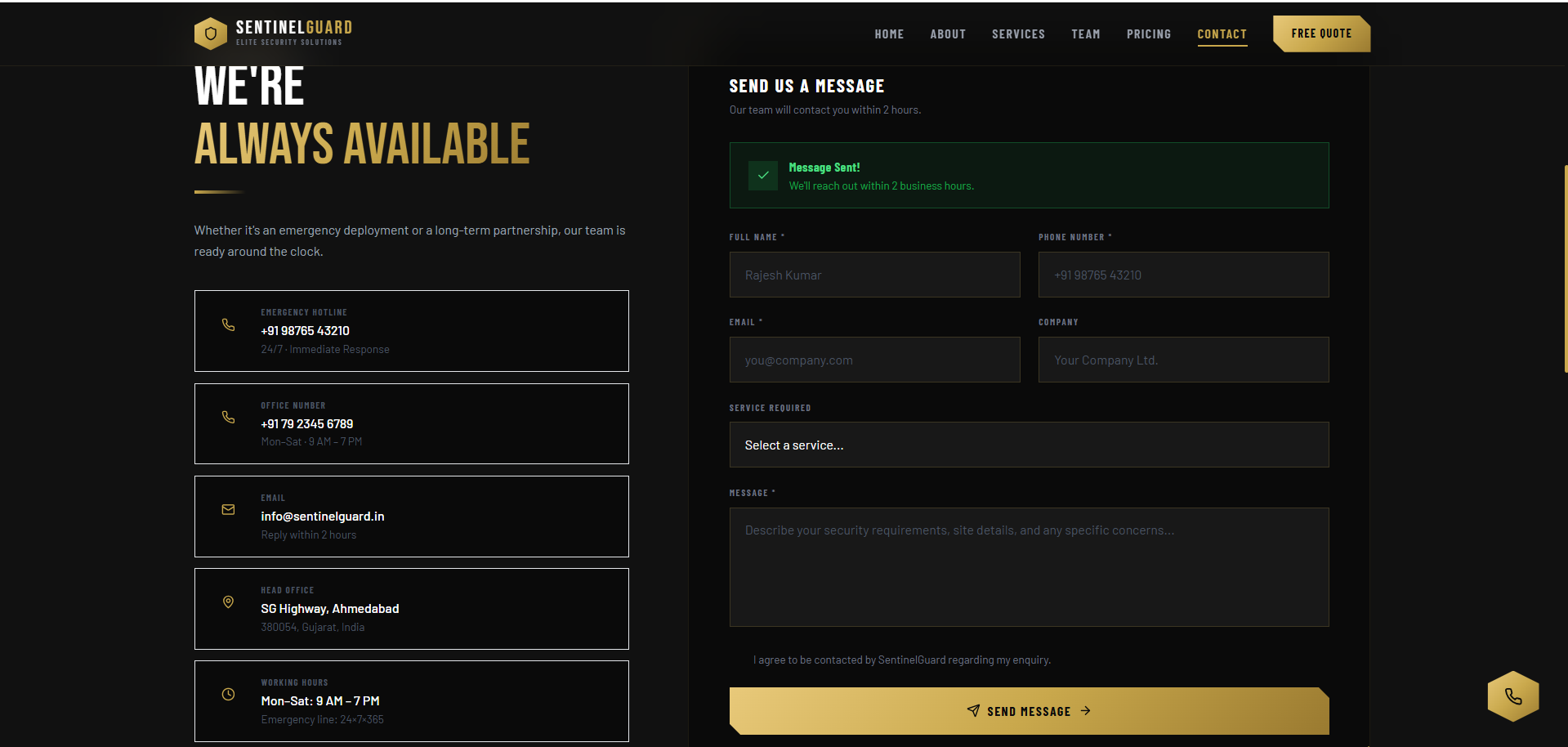Viewport: 1568px width, 747px height.
Task: Click the Emergency Hotline phone icon
Action: click(x=229, y=325)
